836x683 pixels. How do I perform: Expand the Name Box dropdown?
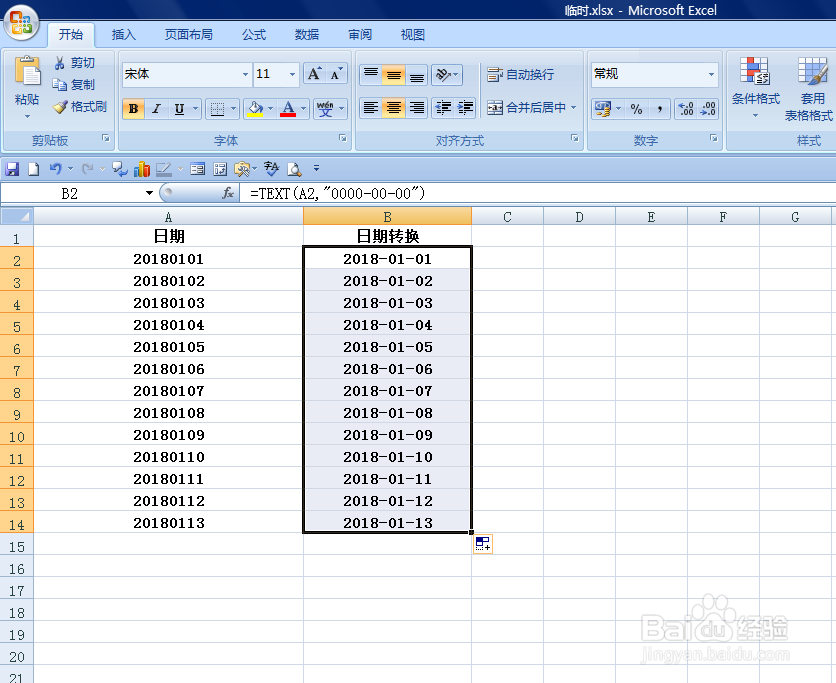tap(149, 193)
